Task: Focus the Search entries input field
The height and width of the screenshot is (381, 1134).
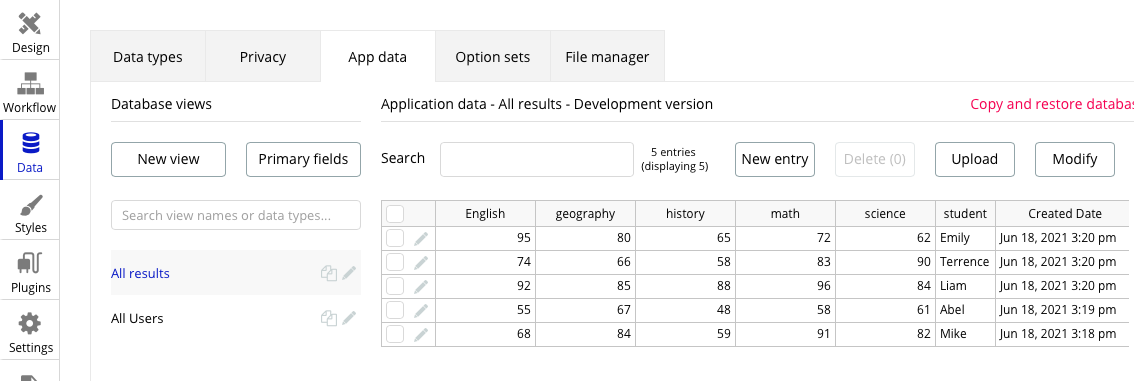Action: pyautogui.click(x=537, y=159)
